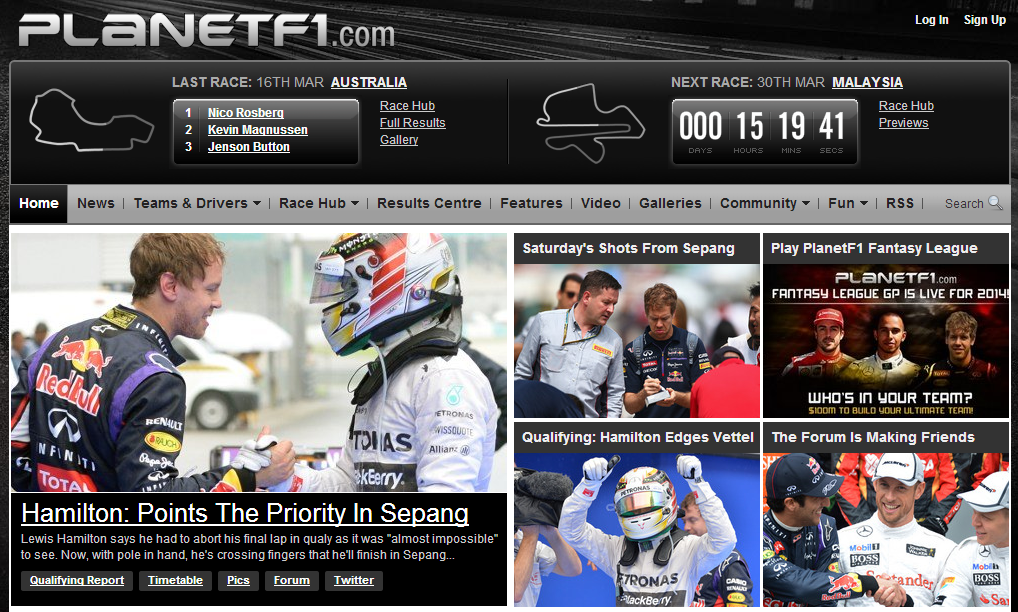Open Race Hub link under next race
The width and height of the screenshot is (1018, 612).
906,106
